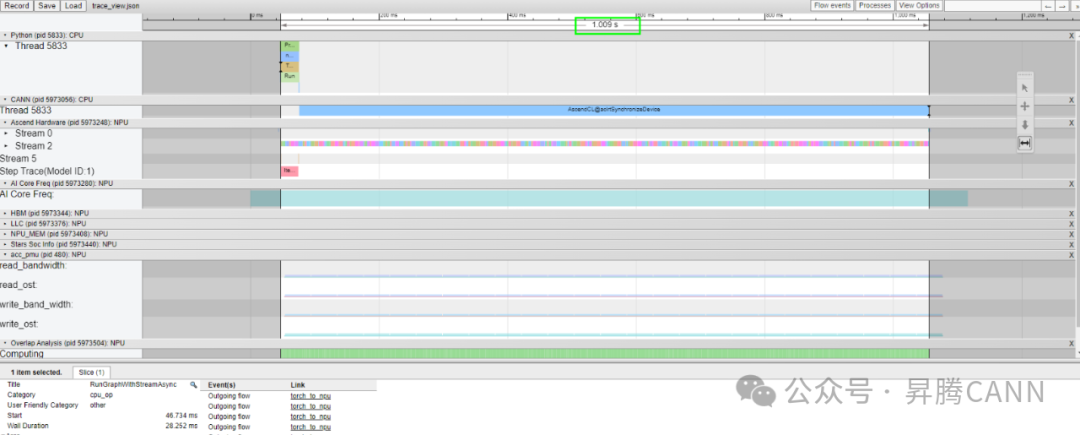Collapse the Thread 5833 Python track
The height and width of the screenshot is (435, 1080).
[7, 46]
